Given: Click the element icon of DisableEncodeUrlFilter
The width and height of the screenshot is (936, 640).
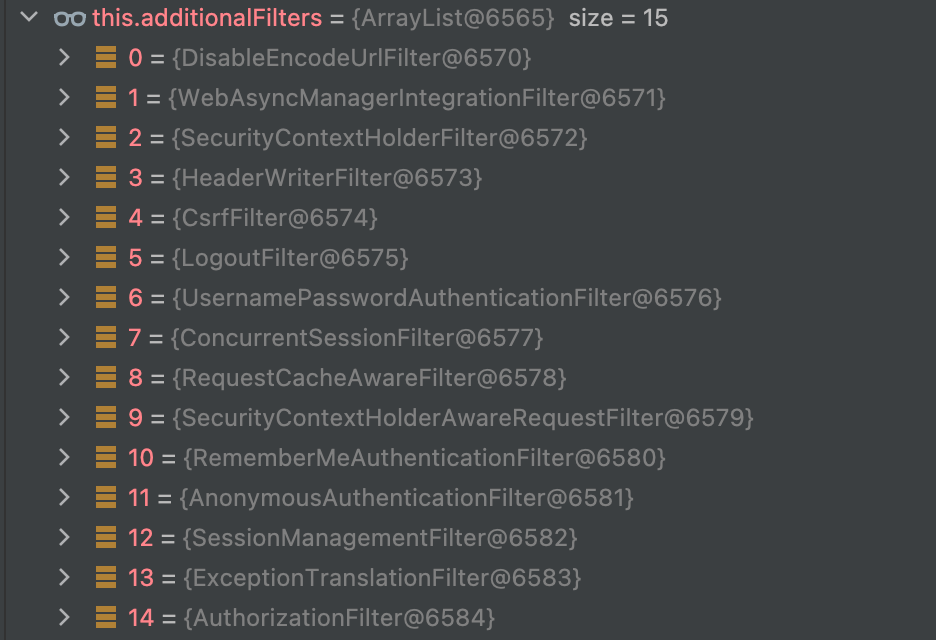Looking at the screenshot, I should click(106, 58).
